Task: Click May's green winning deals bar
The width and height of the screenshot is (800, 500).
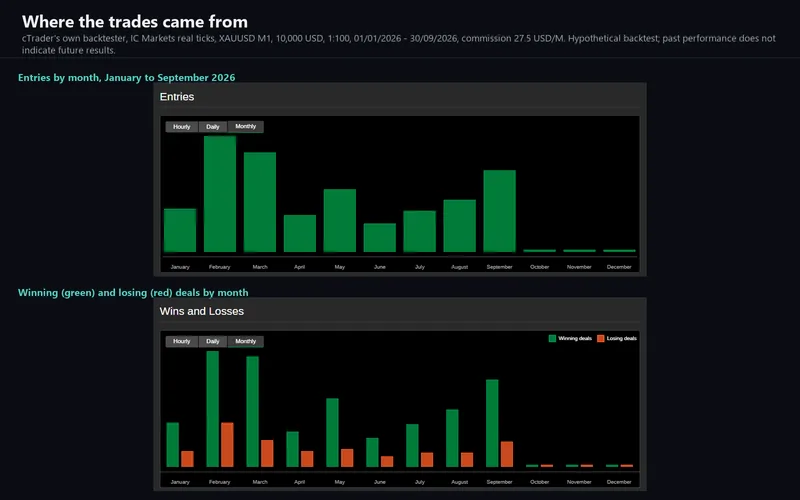Action: (x=332, y=433)
